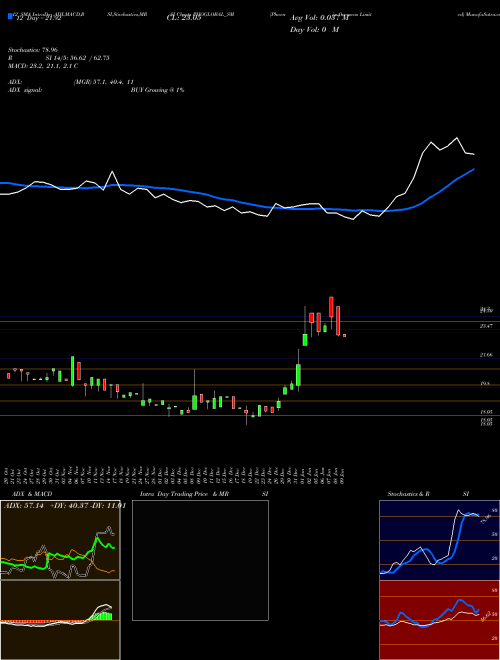Viewport: 500px width, 660px height.
Task: Click the 'MACD: 23.2, 21.1, 2.1 C' line
Action: [43, 66]
